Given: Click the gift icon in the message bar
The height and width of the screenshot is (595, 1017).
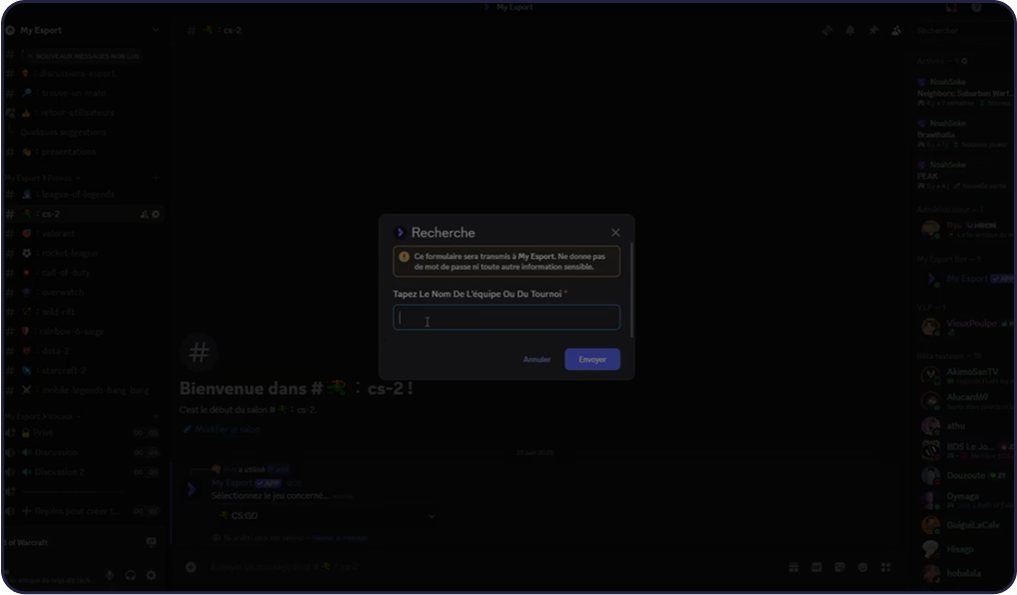Looking at the screenshot, I should pyautogui.click(x=793, y=567).
